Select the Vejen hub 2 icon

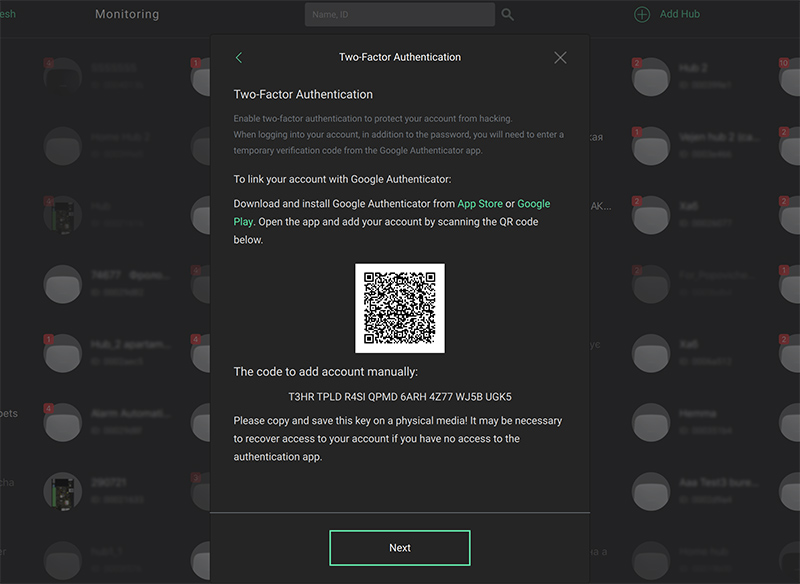click(x=651, y=146)
